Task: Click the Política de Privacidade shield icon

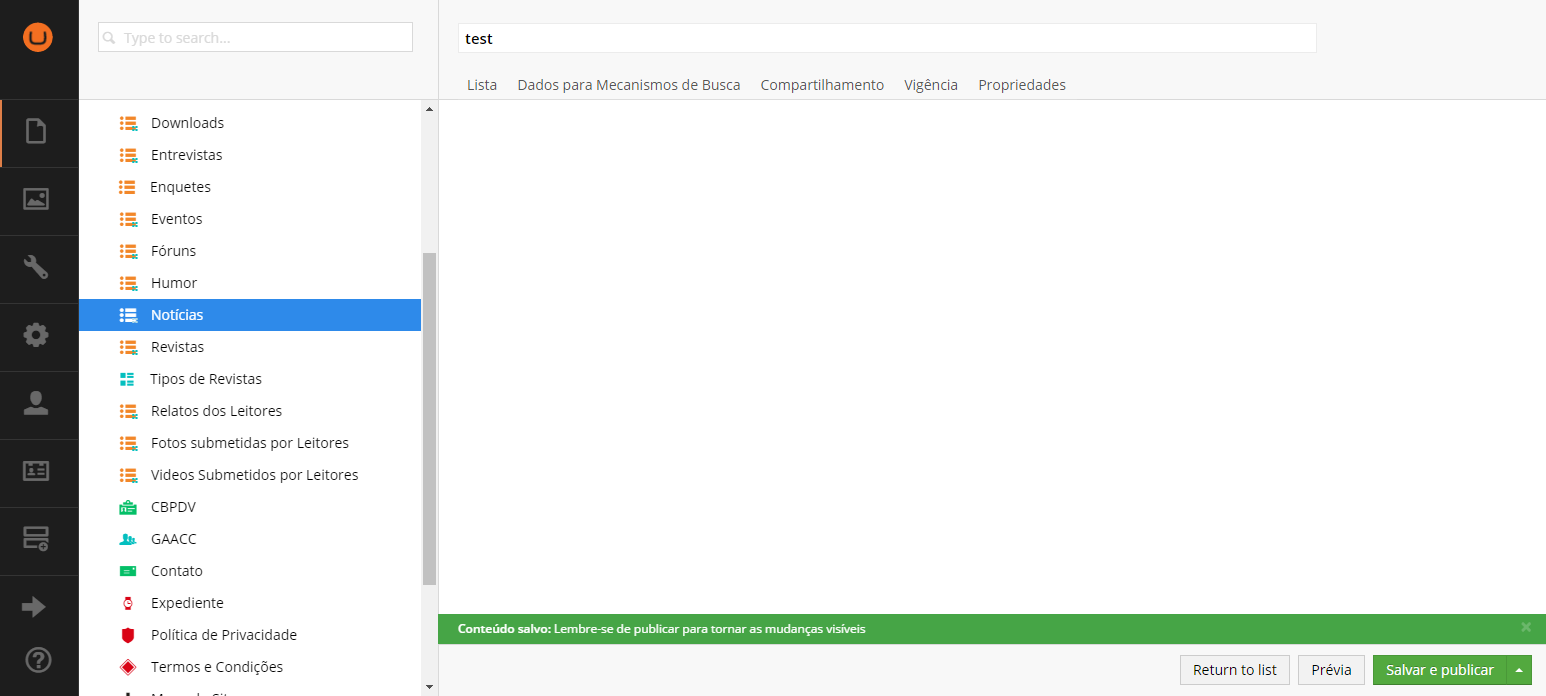Action: (127, 635)
